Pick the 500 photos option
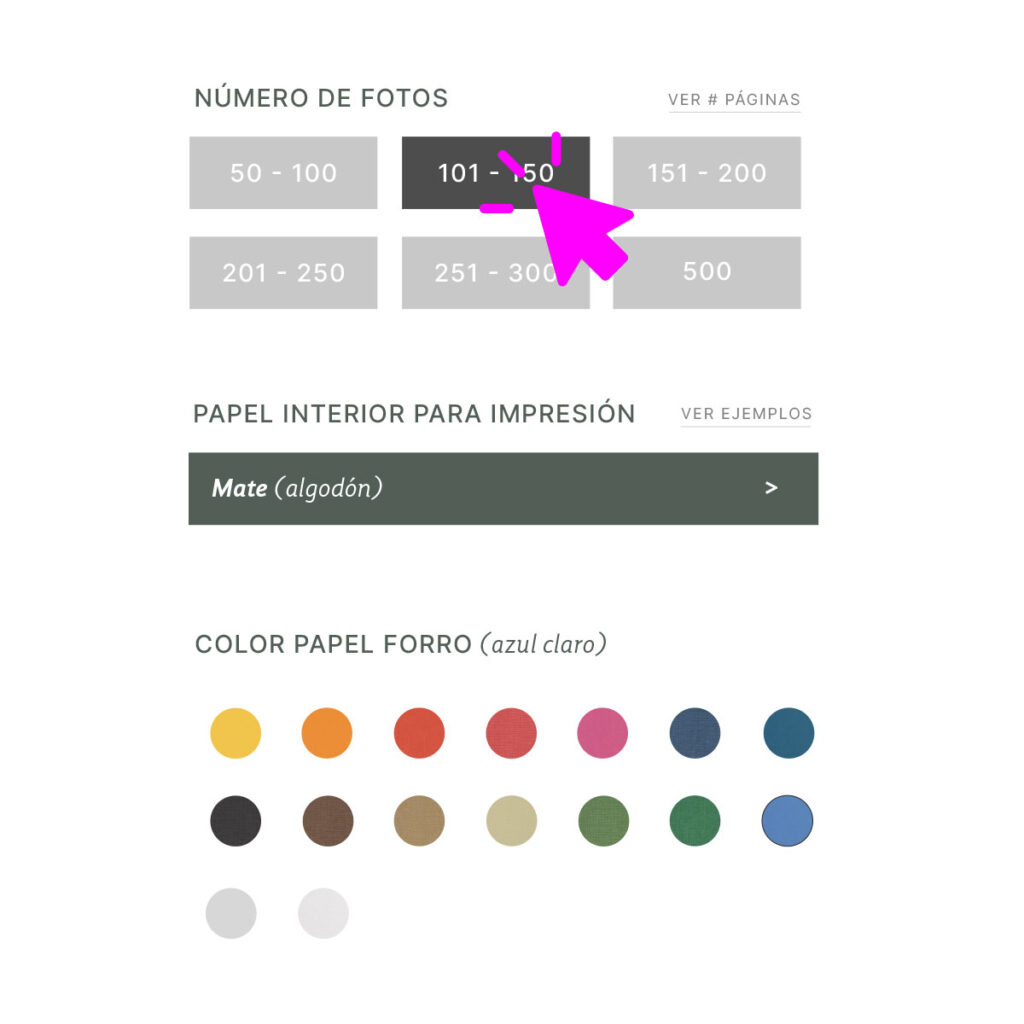 706,272
